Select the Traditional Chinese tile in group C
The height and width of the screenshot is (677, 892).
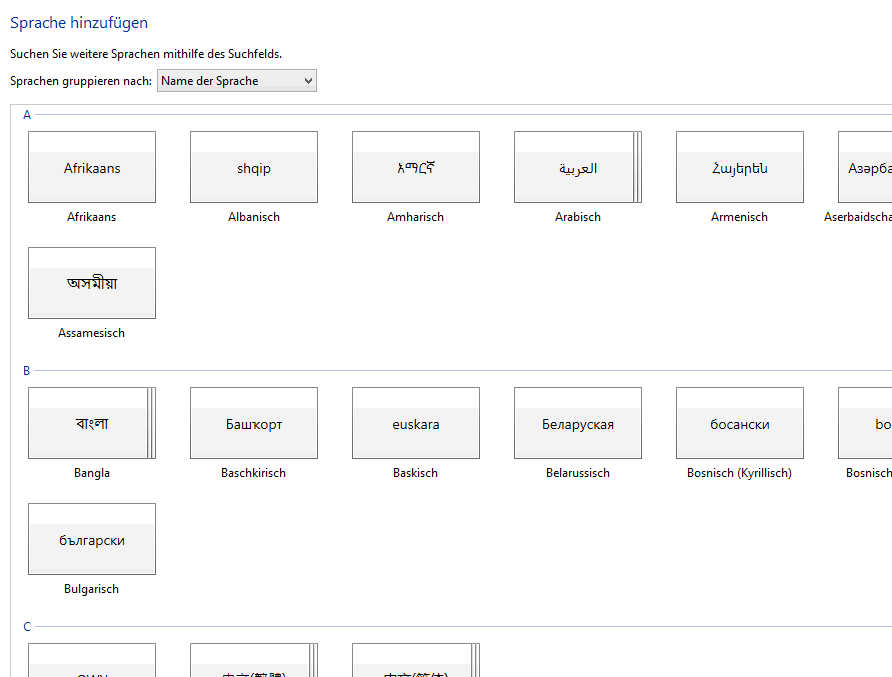(253, 662)
